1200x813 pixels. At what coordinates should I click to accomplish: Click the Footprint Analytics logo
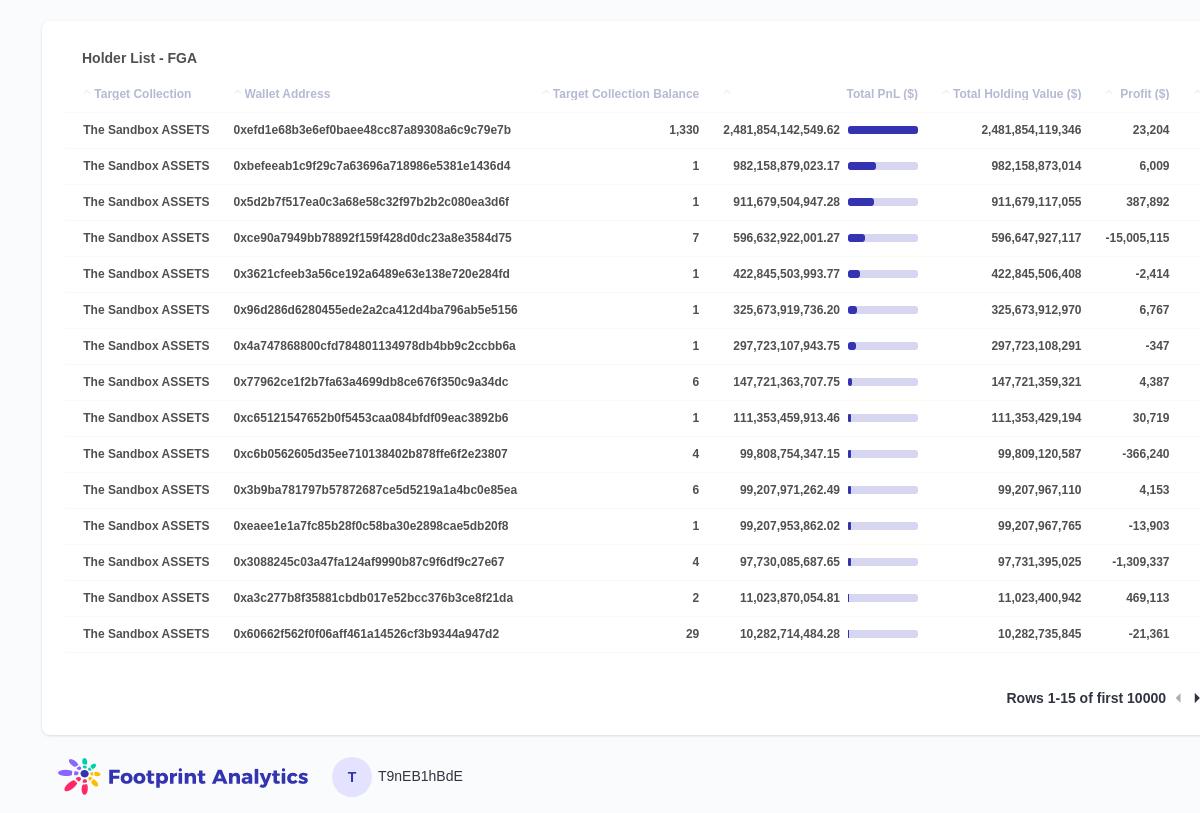(x=183, y=777)
